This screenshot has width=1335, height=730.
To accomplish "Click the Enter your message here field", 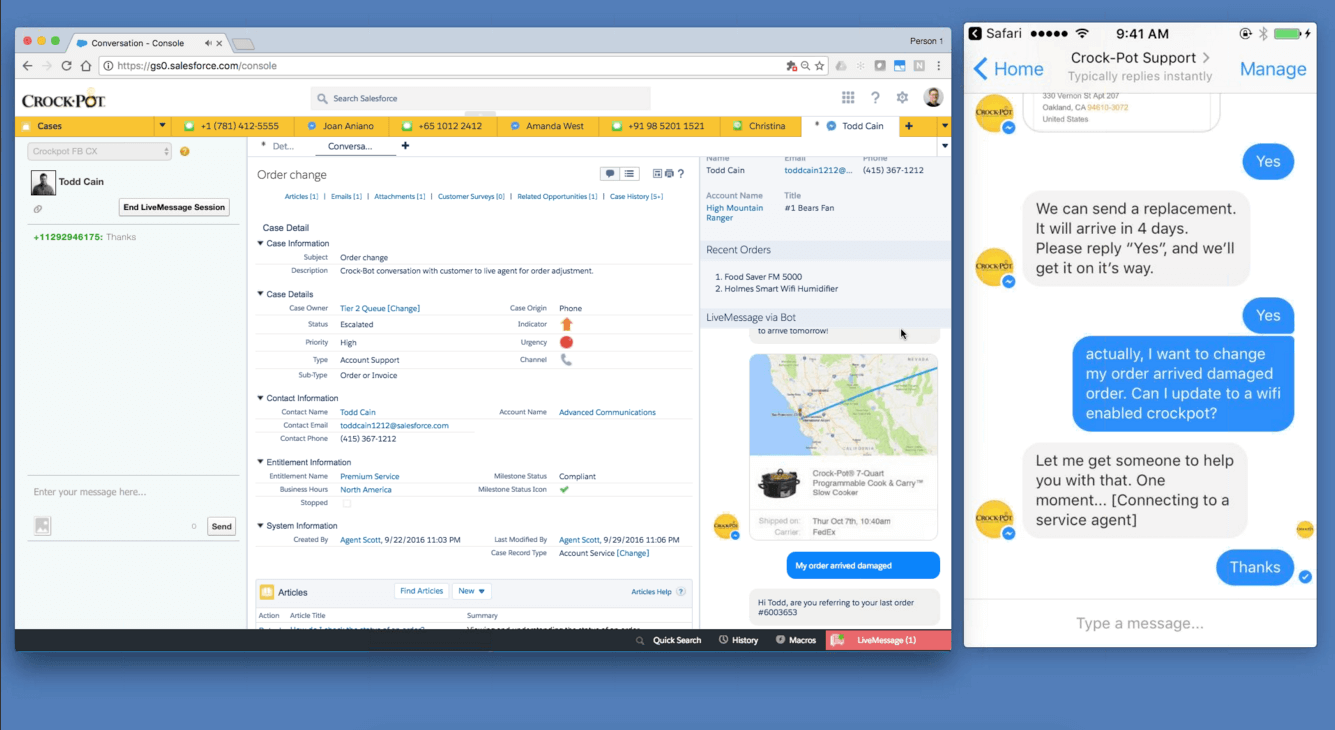I will 132,492.
